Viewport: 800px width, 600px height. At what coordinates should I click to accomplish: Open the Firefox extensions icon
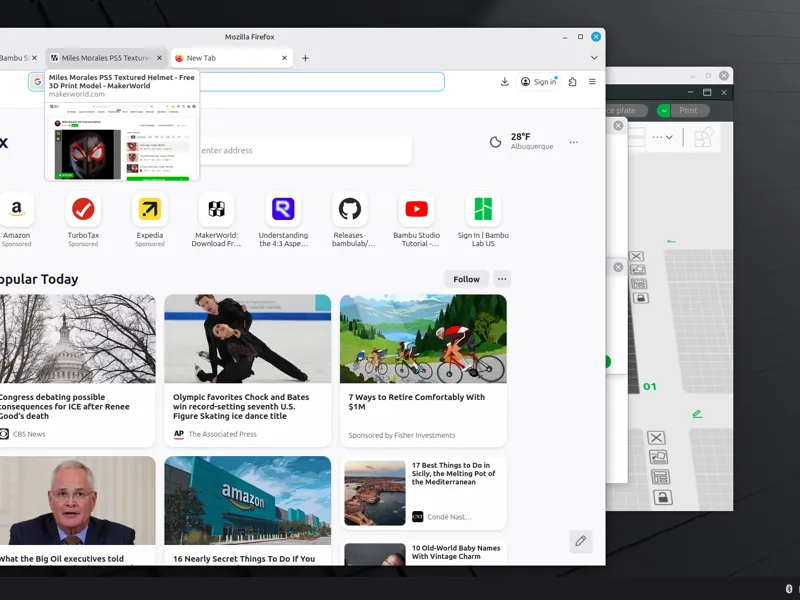572,82
